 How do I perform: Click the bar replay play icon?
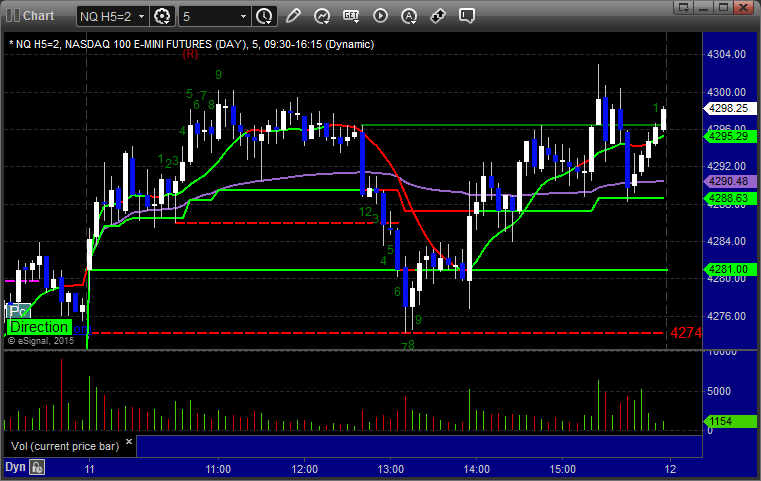click(380, 16)
